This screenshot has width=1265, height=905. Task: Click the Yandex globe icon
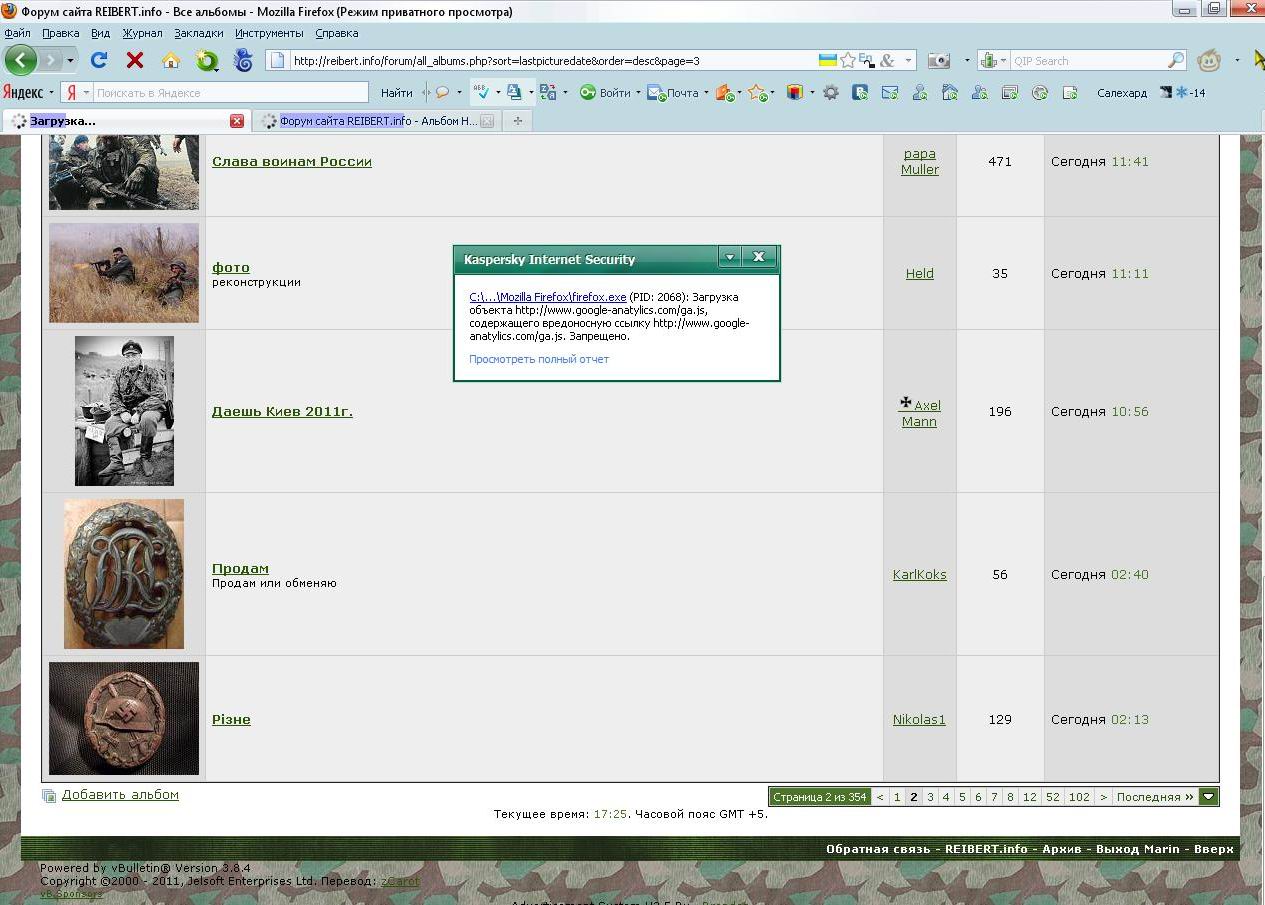pyautogui.click(x=1039, y=93)
